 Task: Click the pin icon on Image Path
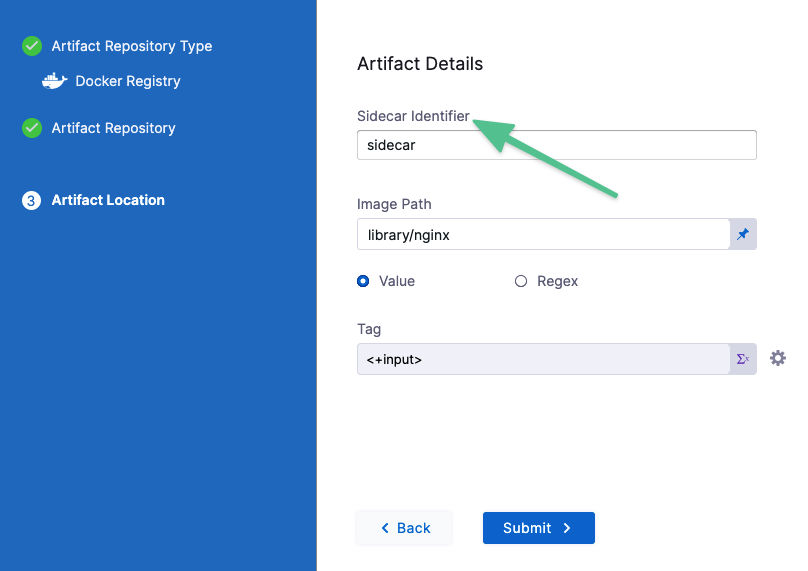click(x=742, y=234)
